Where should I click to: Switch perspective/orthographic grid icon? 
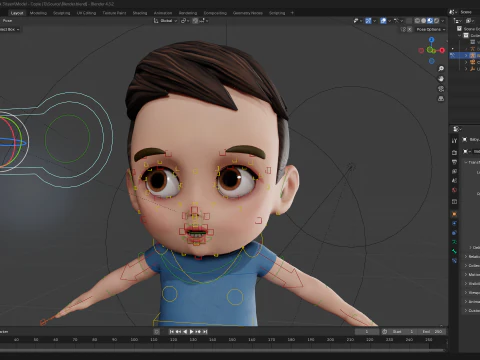(441, 99)
